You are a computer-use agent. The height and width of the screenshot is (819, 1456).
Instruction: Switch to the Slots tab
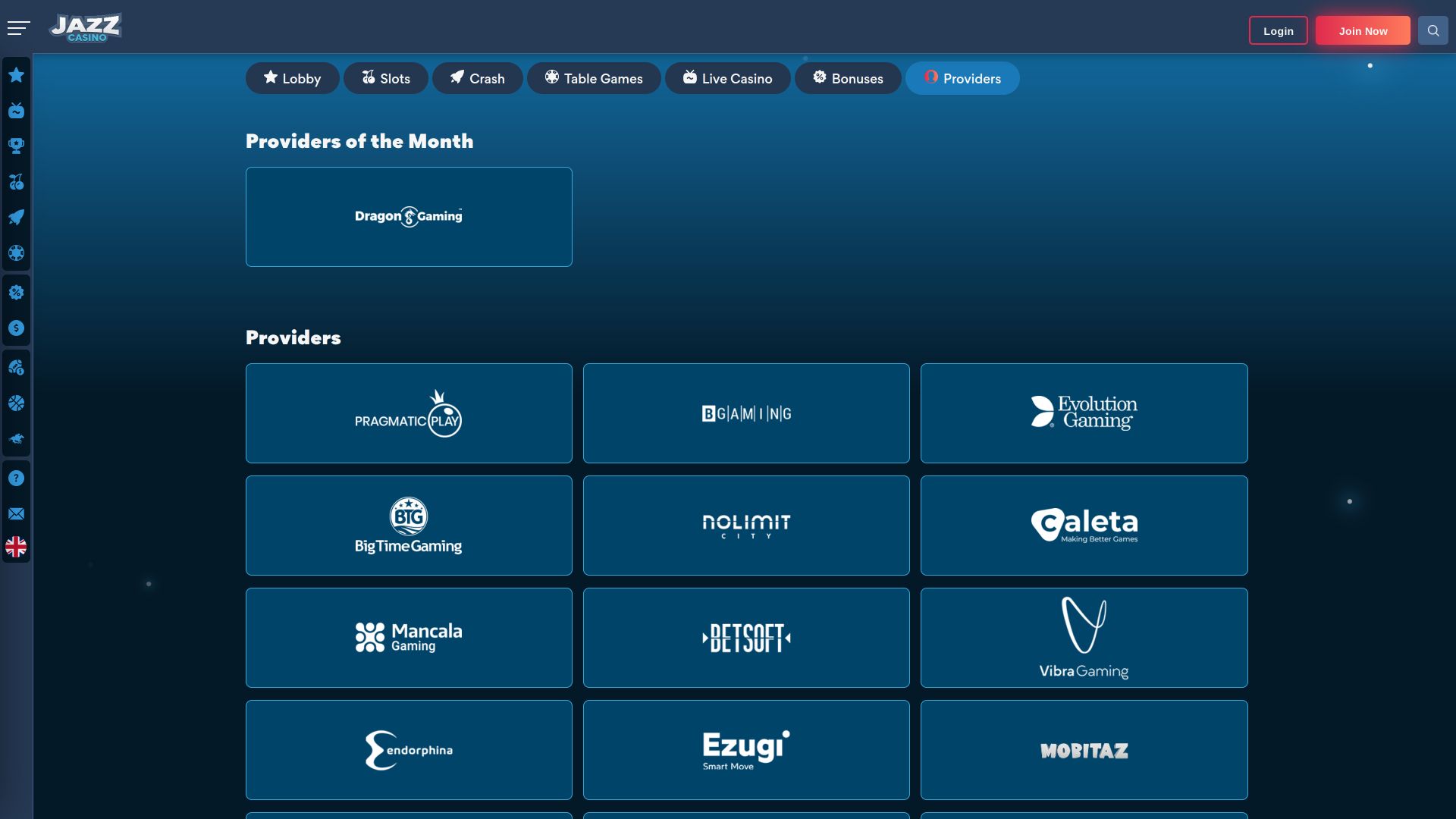click(385, 79)
